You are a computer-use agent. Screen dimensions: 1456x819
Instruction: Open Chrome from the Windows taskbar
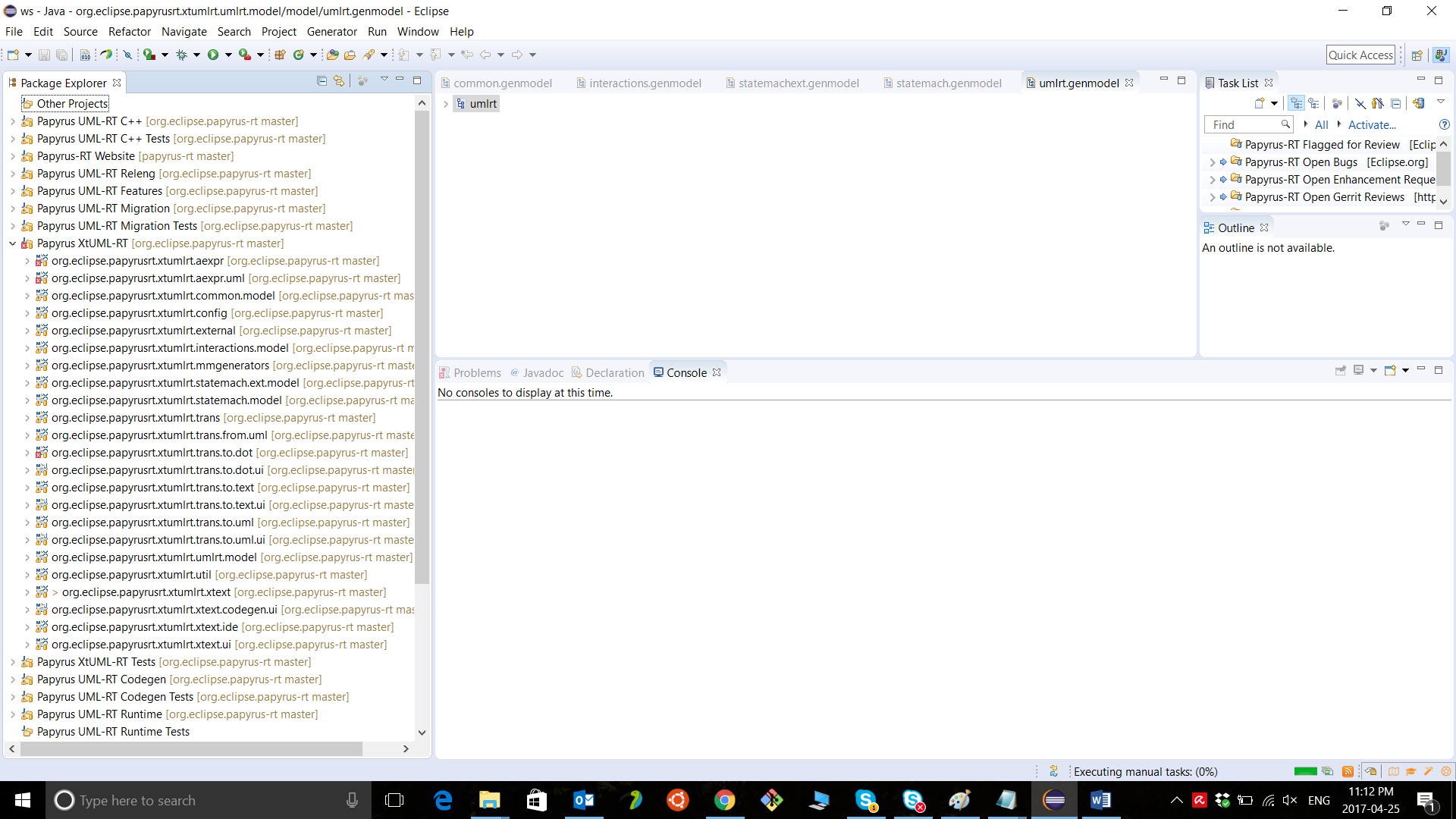click(x=724, y=800)
